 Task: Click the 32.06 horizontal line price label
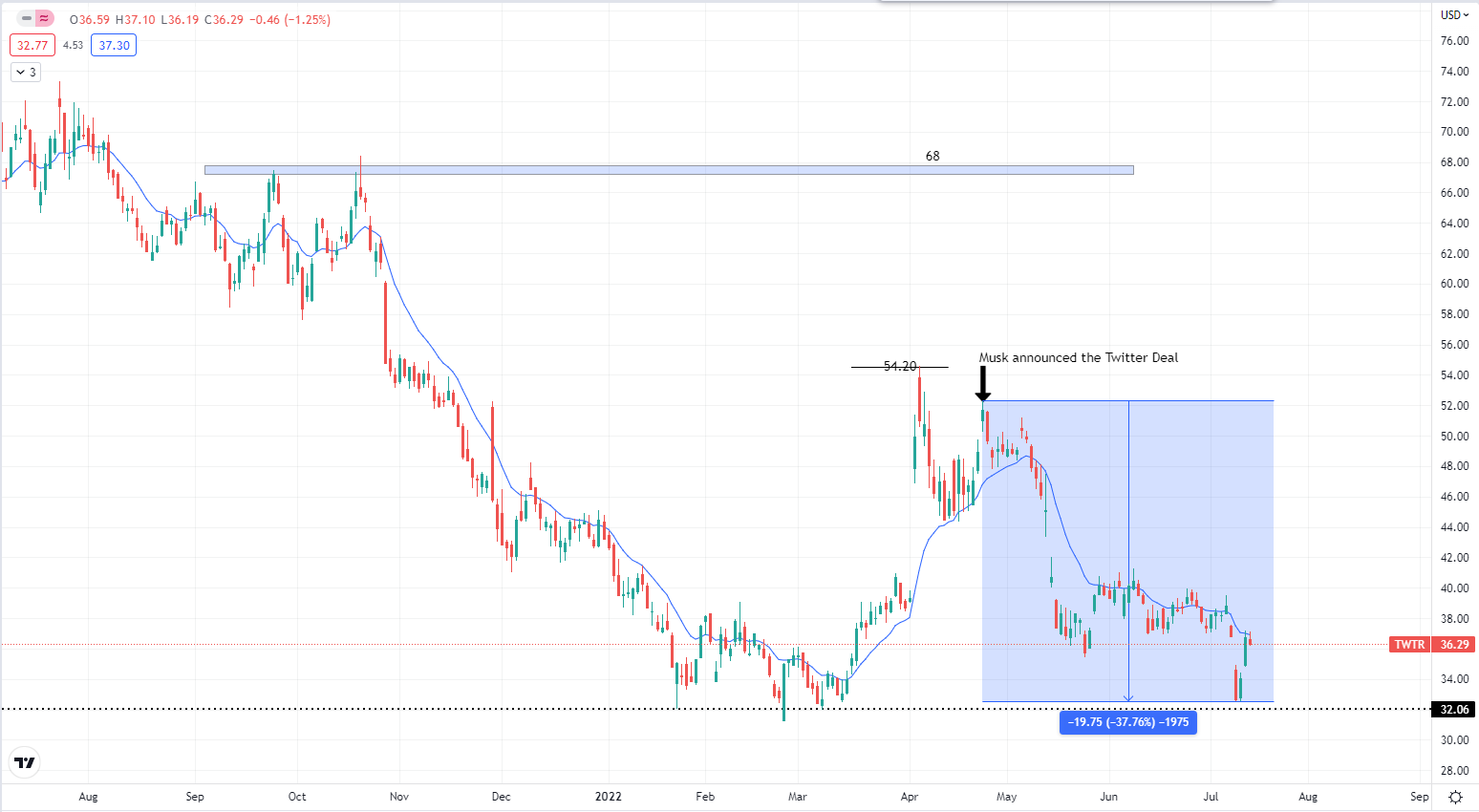(x=1454, y=709)
